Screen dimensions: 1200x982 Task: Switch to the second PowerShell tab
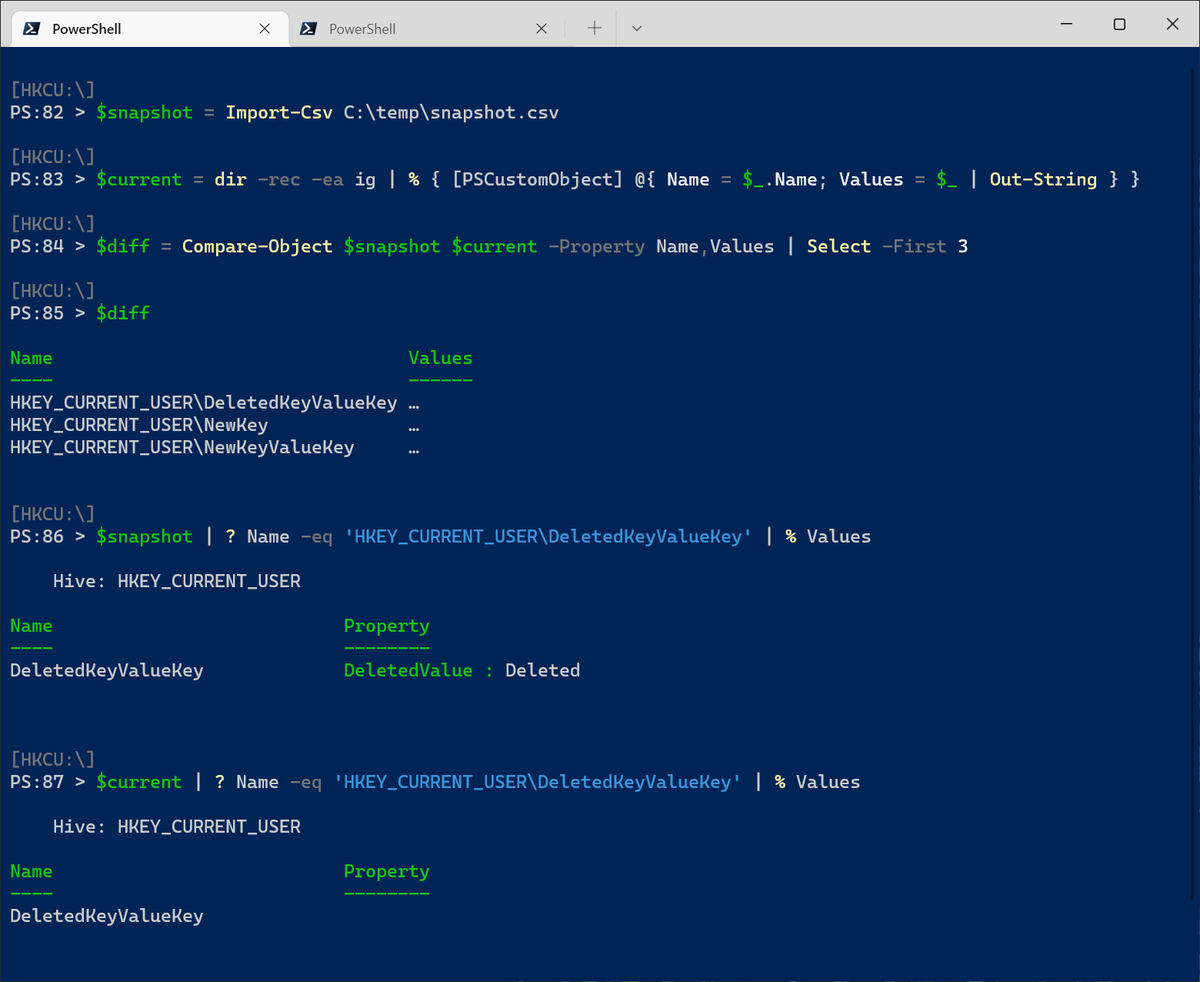(x=425, y=28)
